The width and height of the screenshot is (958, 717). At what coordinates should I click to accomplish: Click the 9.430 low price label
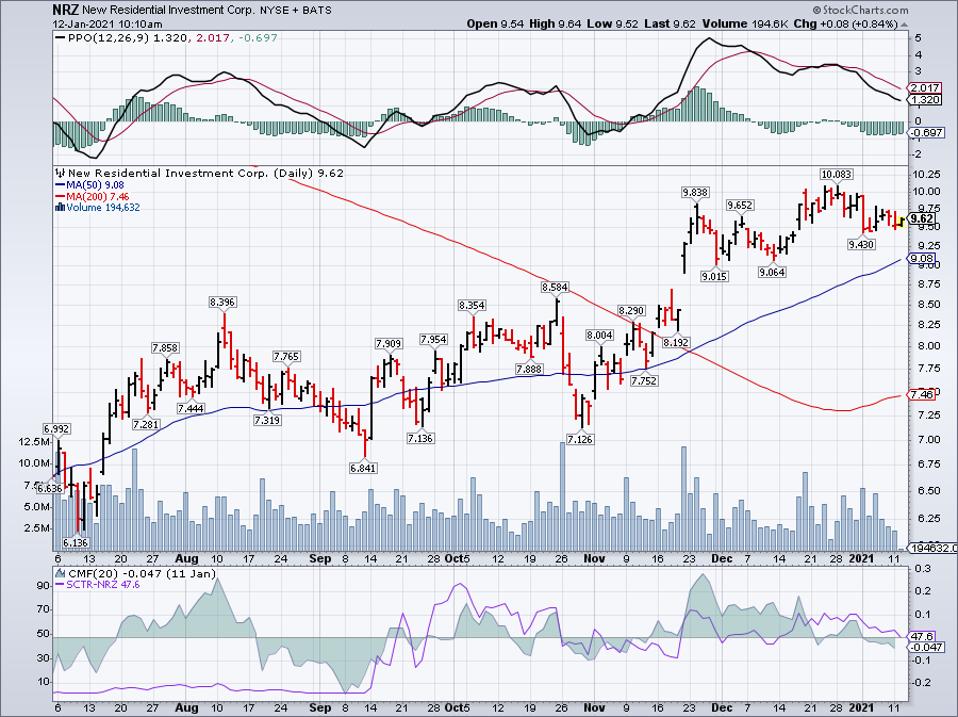pyautogui.click(x=861, y=244)
